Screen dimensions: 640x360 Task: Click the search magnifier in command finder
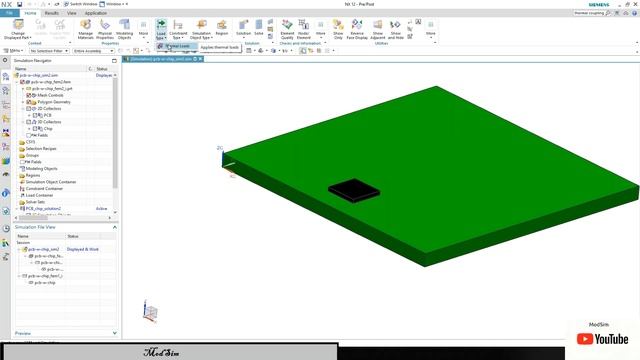[x=608, y=13]
